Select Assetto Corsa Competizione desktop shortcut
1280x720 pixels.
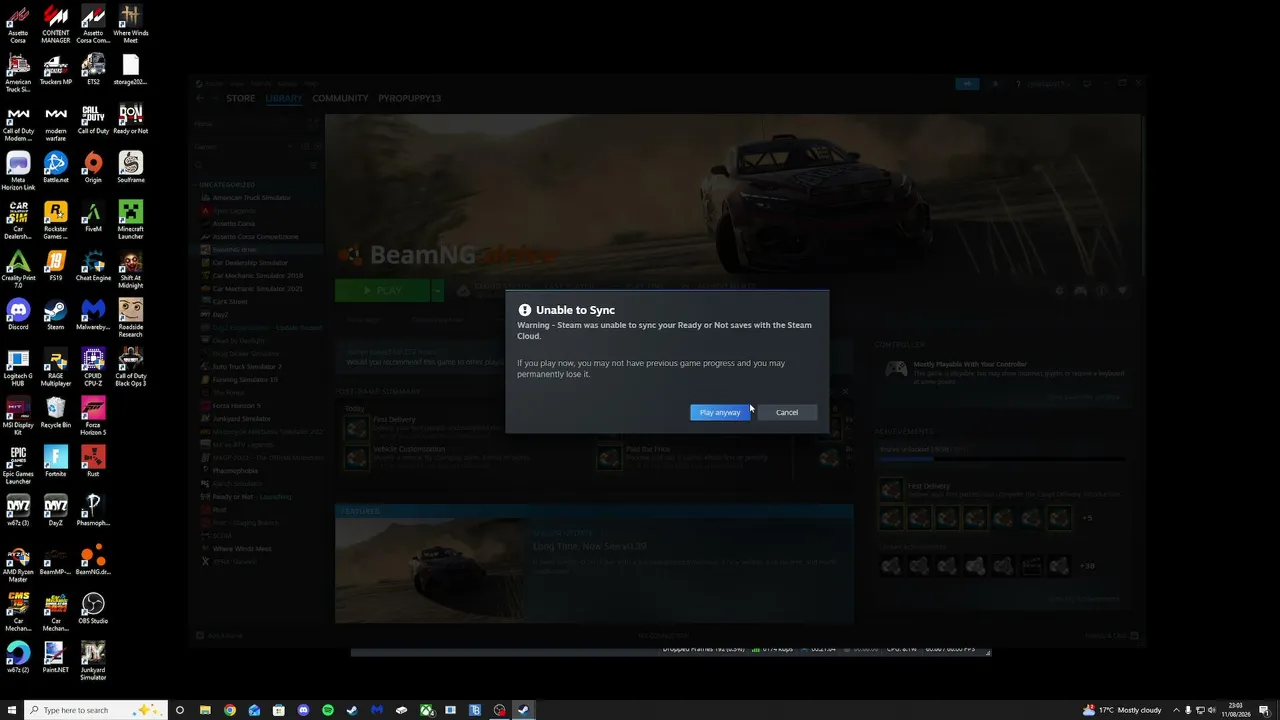tap(93, 25)
